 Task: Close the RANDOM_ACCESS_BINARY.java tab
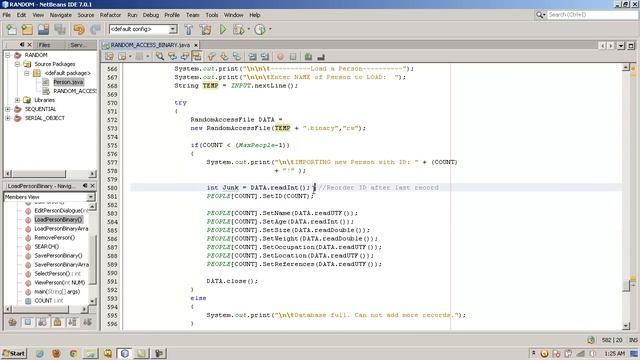pyautogui.click(x=196, y=45)
